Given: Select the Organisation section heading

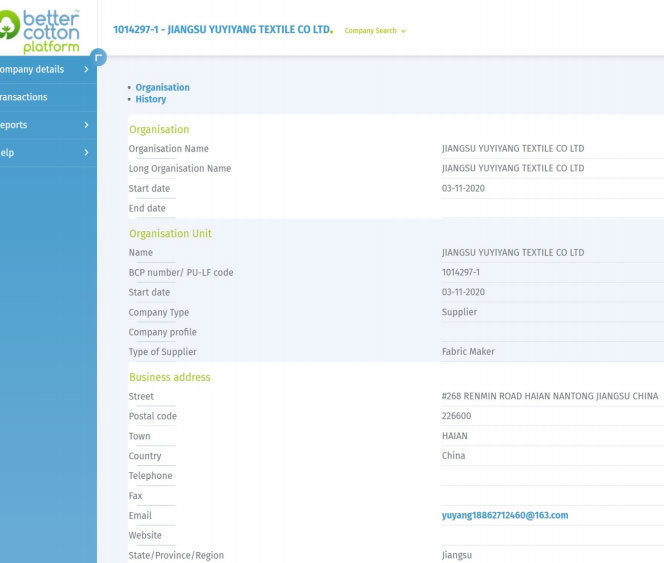Looking at the screenshot, I should (x=159, y=129).
